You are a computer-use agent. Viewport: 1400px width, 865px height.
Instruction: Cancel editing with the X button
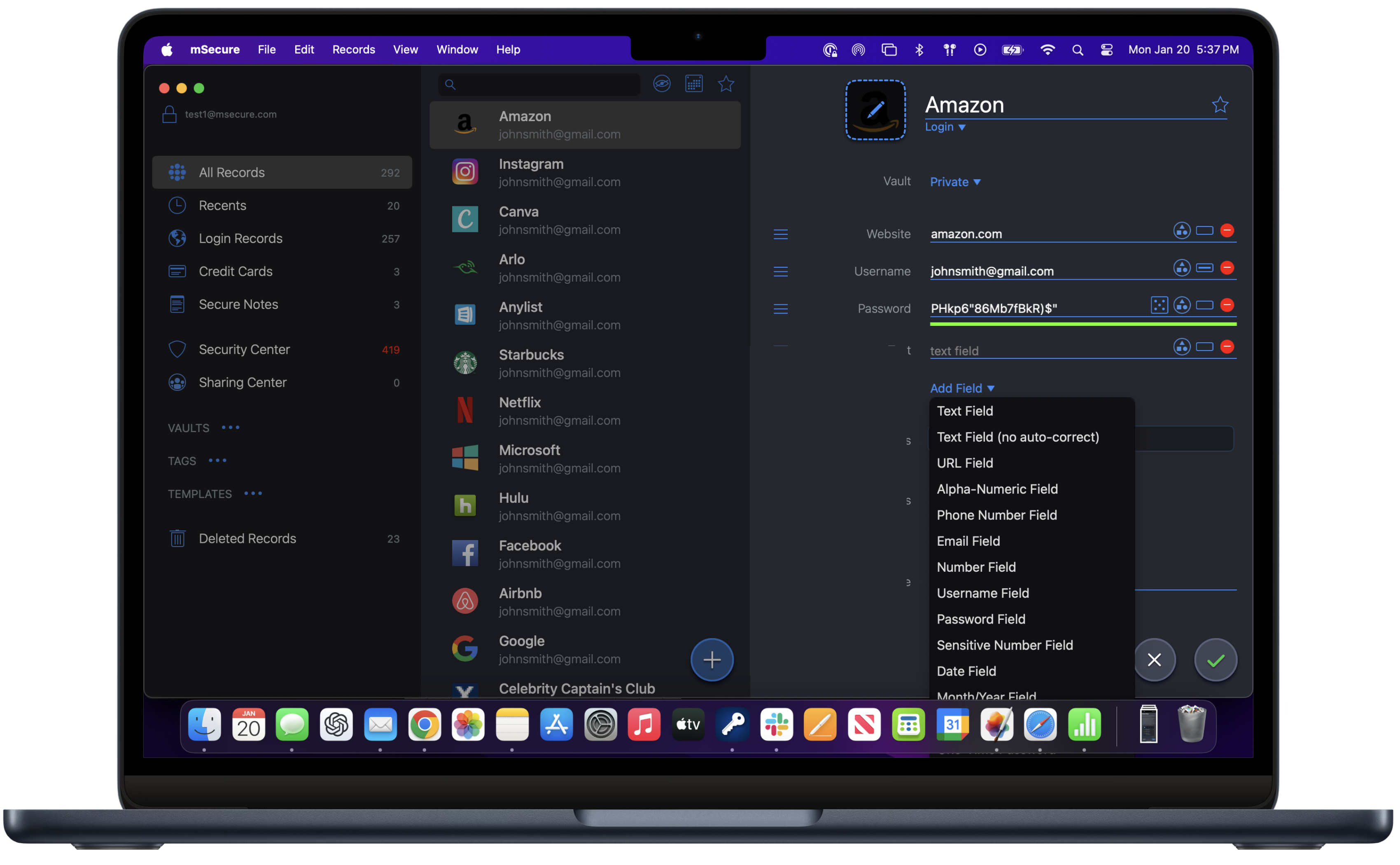coord(1154,659)
